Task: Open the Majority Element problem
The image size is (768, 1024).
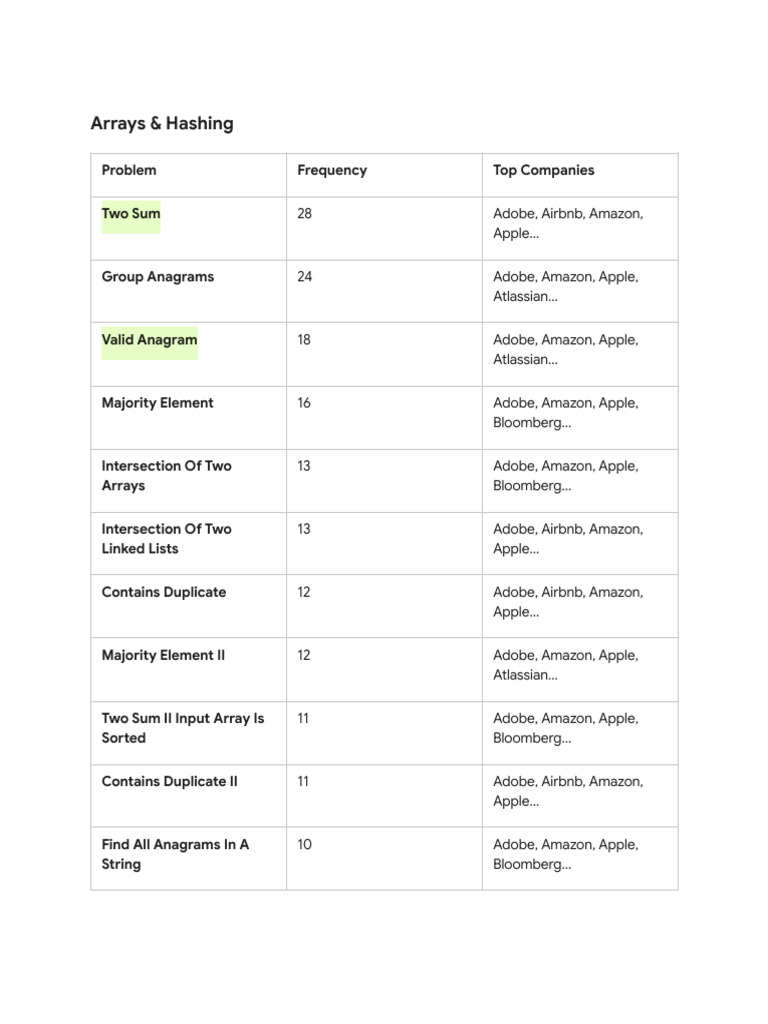Action: (157, 403)
